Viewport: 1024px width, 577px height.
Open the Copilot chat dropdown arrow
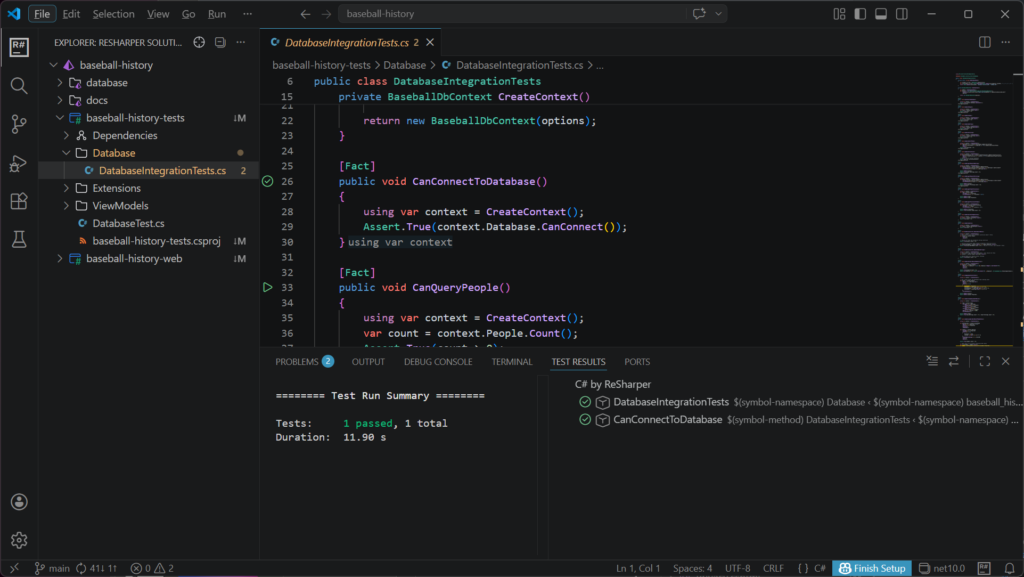717,14
